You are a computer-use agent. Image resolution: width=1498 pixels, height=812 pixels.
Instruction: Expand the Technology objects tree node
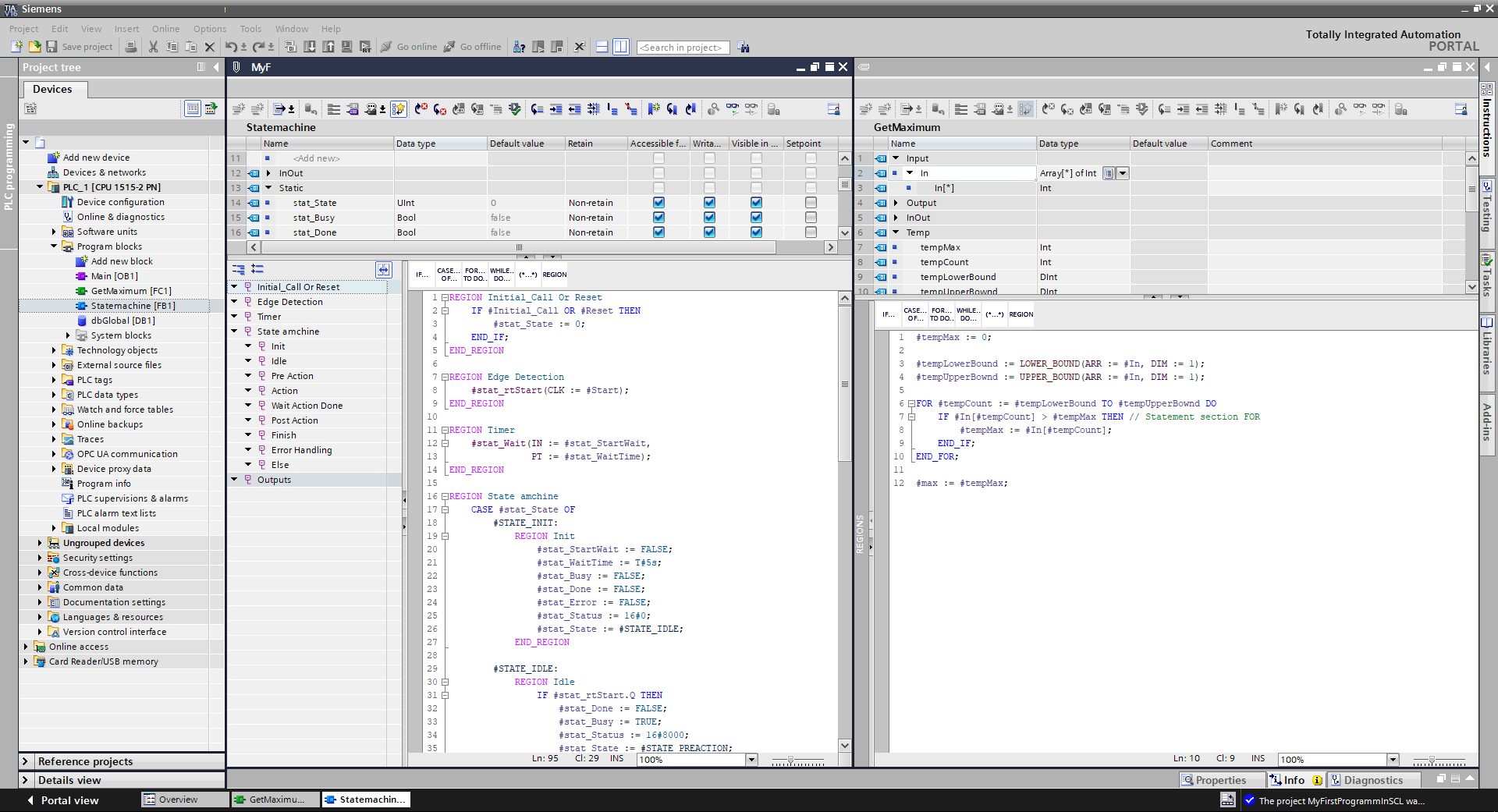(54, 350)
